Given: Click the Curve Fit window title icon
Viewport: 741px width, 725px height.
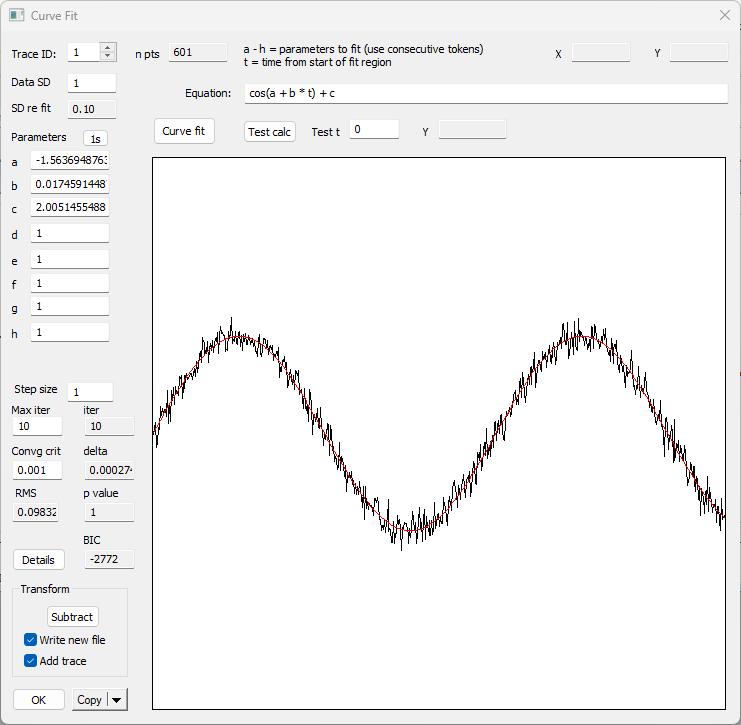Looking at the screenshot, I should coord(17,16).
